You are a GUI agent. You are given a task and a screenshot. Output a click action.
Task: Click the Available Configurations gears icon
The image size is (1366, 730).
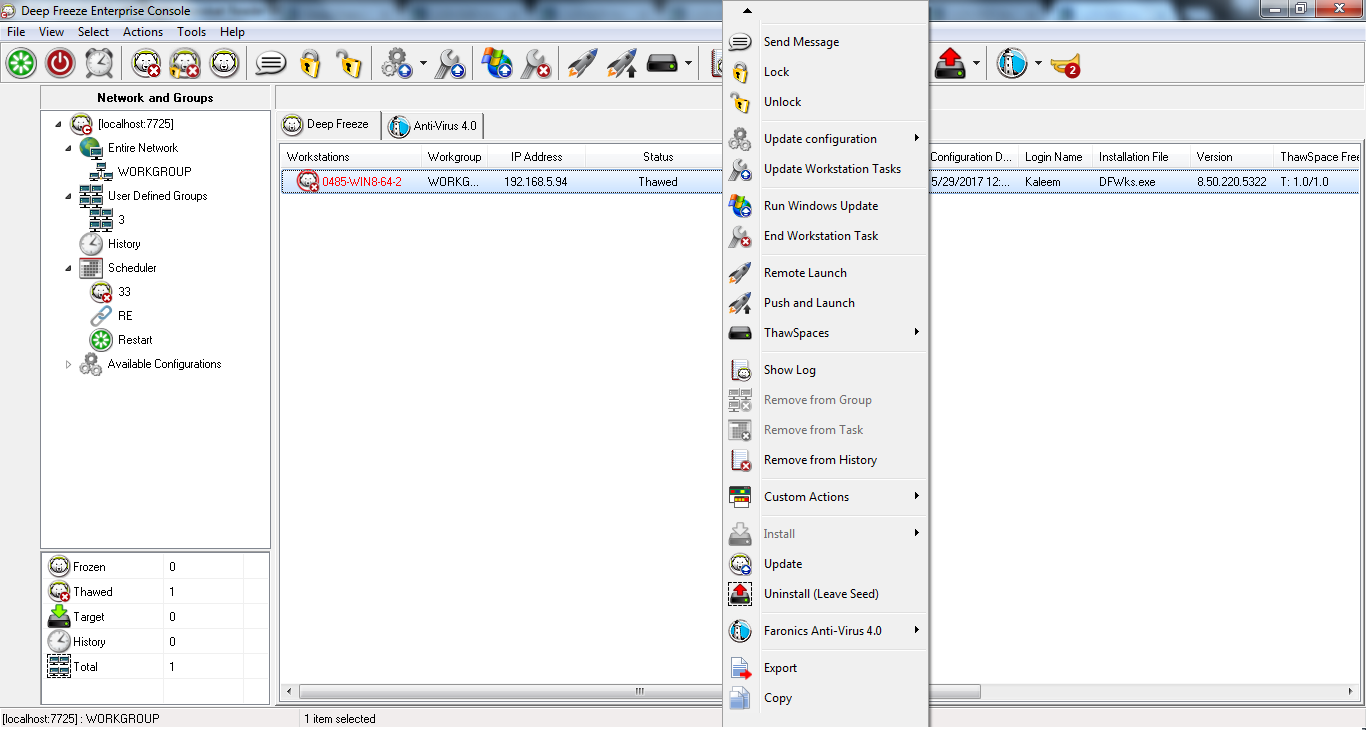tap(91, 364)
